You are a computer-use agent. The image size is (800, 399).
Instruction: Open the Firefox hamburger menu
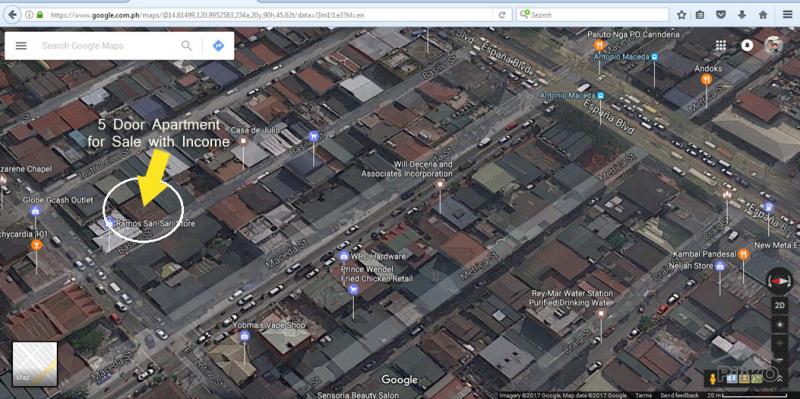tap(788, 15)
